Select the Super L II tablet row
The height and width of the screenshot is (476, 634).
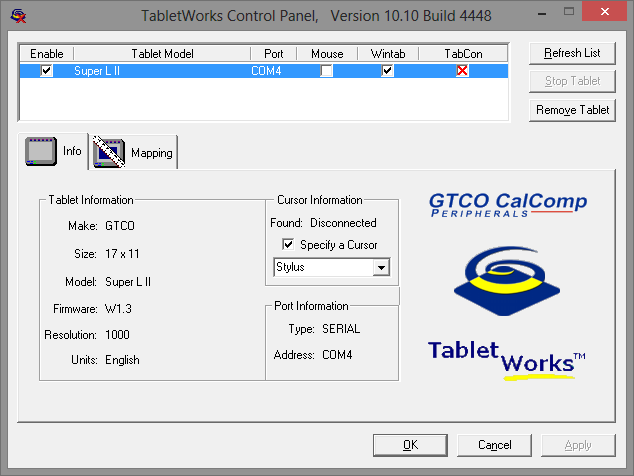click(160, 71)
